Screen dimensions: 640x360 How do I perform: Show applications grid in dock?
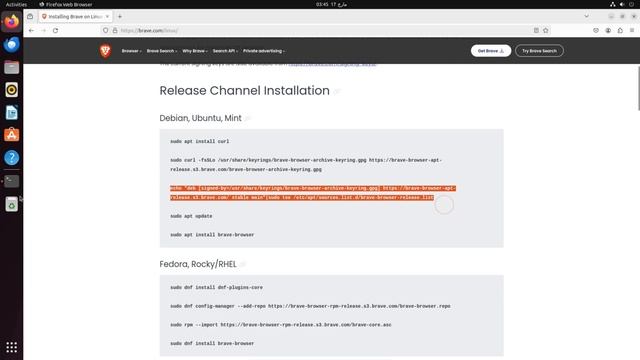[11, 347]
